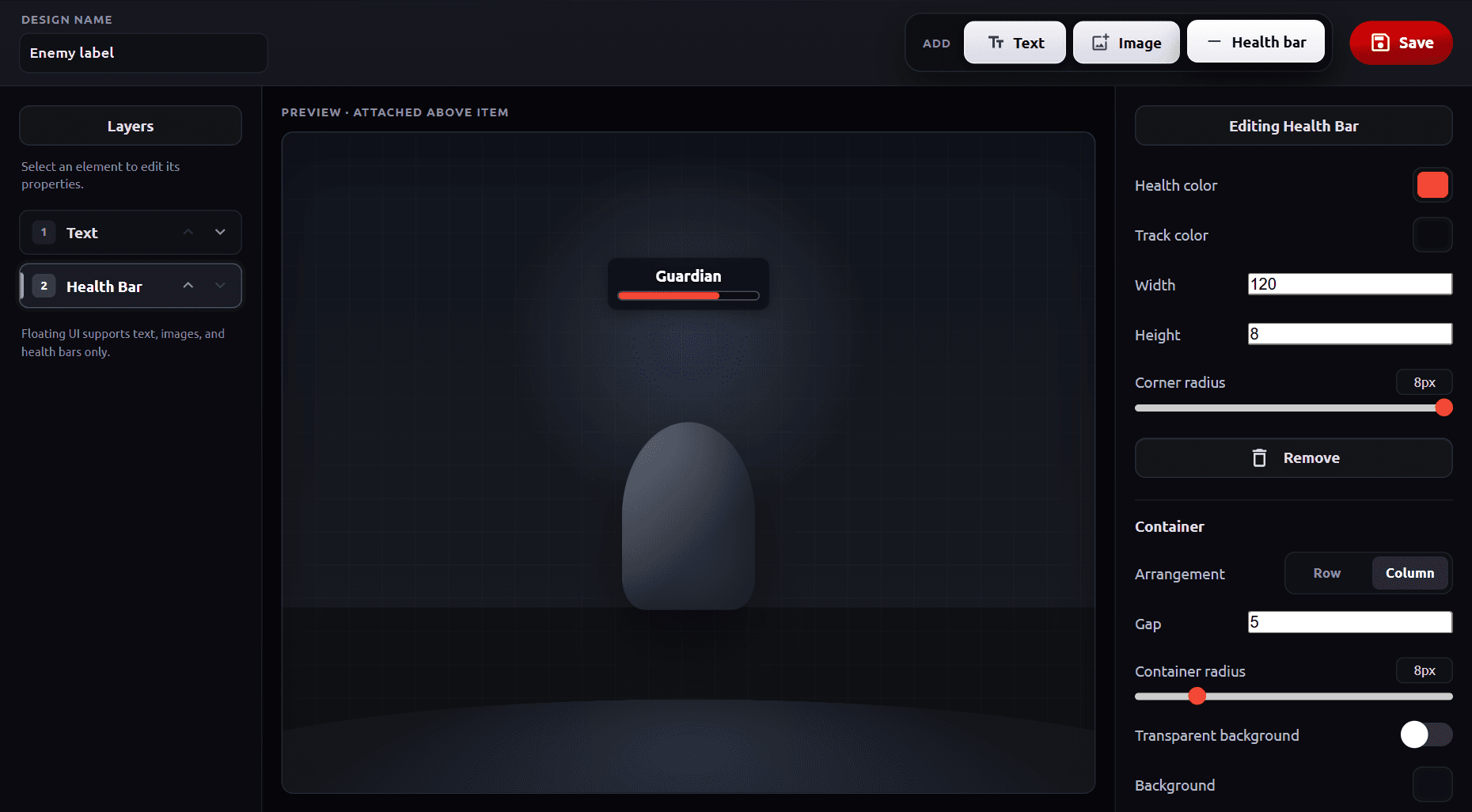This screenshot has width=1472, height=812.
Task: Toggle Transparent background switch
Action: [1426, 734]
